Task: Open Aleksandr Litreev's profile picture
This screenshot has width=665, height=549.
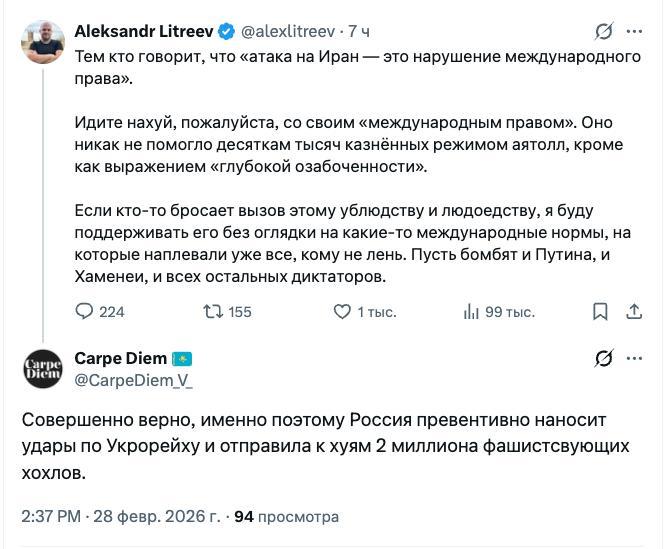Action: tap(44, 42)
